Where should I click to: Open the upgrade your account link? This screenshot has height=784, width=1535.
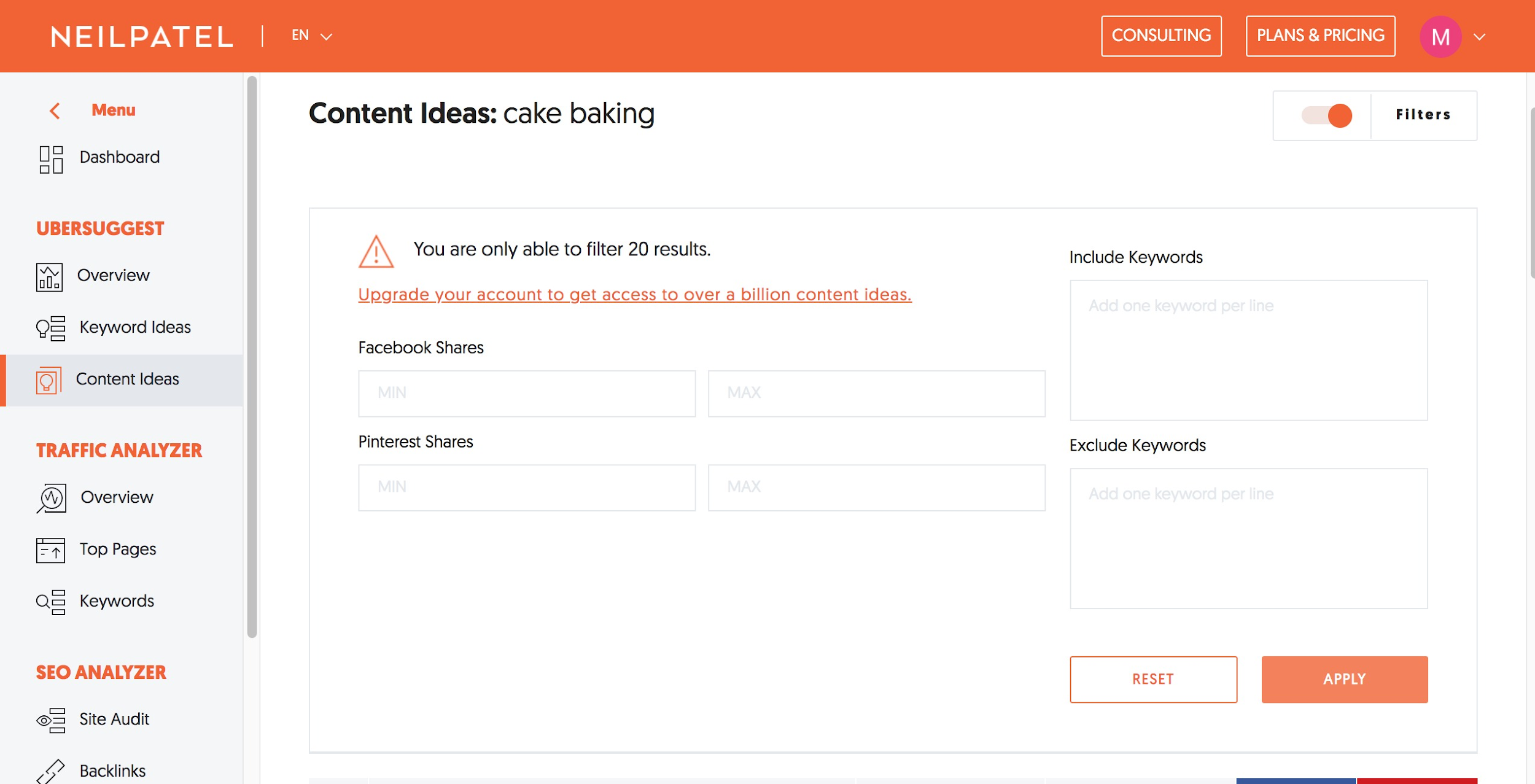click(634, 295)
